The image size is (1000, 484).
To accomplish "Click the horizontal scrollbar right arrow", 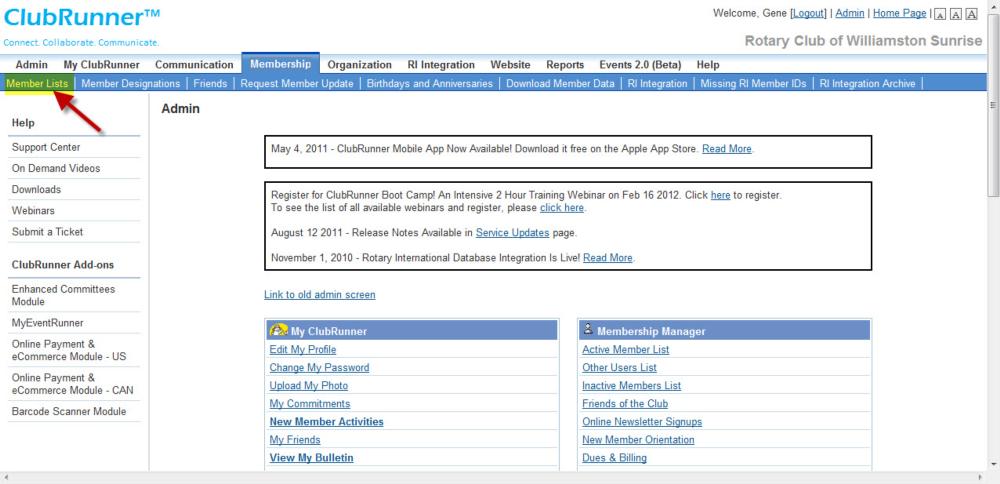I will tap(982, 478).
